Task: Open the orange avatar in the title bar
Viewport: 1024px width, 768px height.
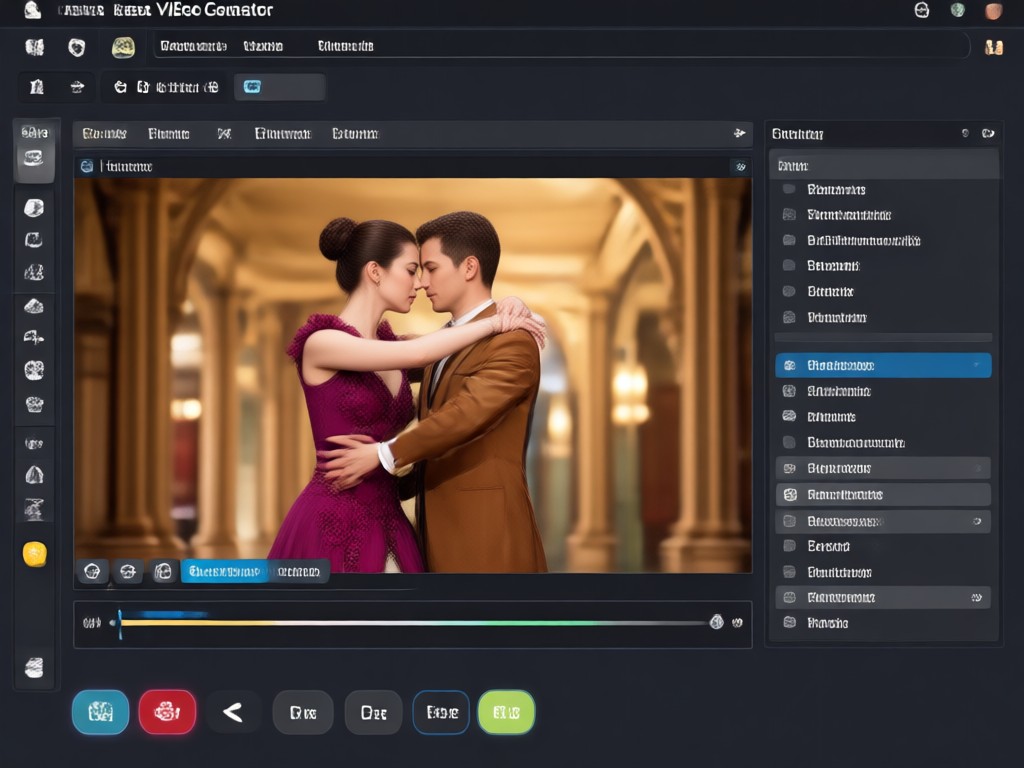Action: tap(993, 10)
